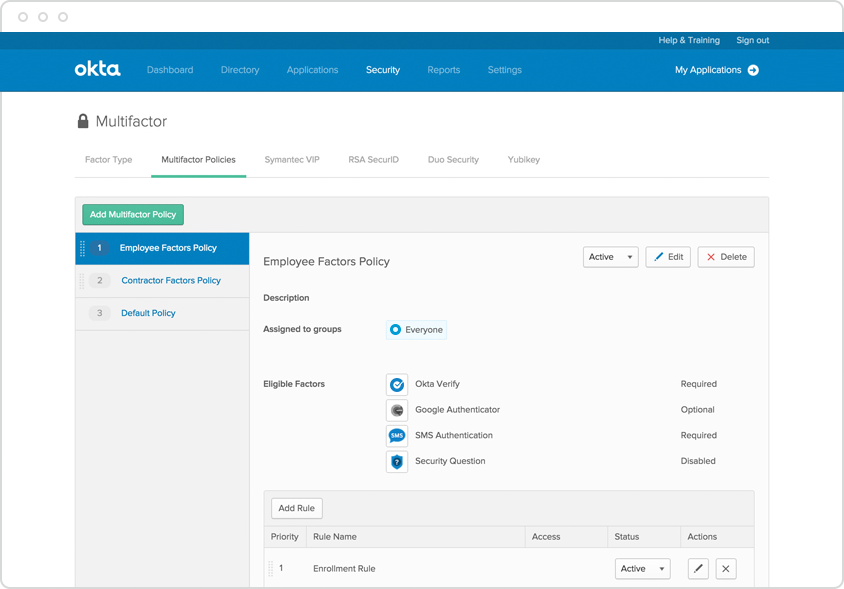This screenshot has height=589, width=844.
Task: Open the Active status dropdown for the policy
Action: point(610,257)
